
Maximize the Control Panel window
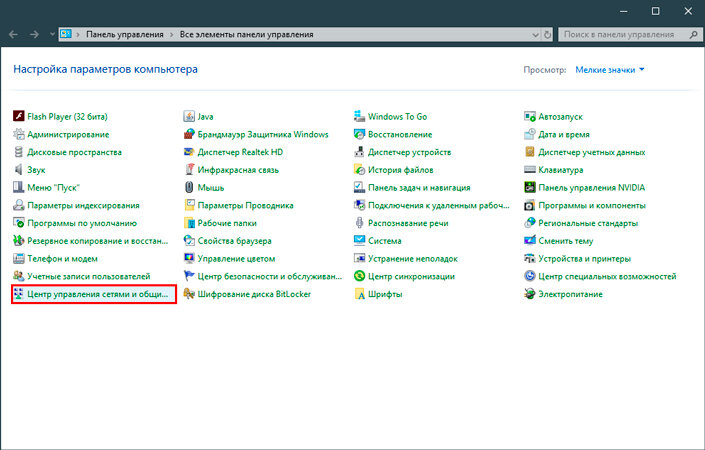pos(656,11)
